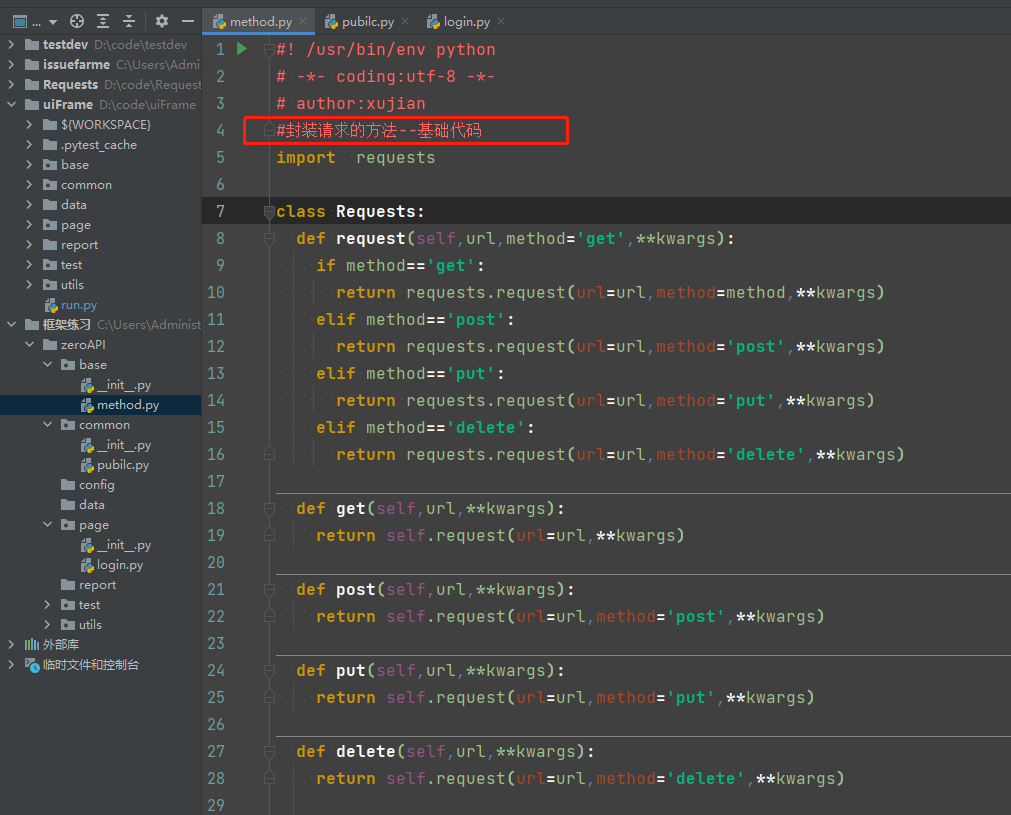The height and width of the screenshot is (815, 1011).
Task: Open project view settings gear
Action: click(x=162, y=21)
